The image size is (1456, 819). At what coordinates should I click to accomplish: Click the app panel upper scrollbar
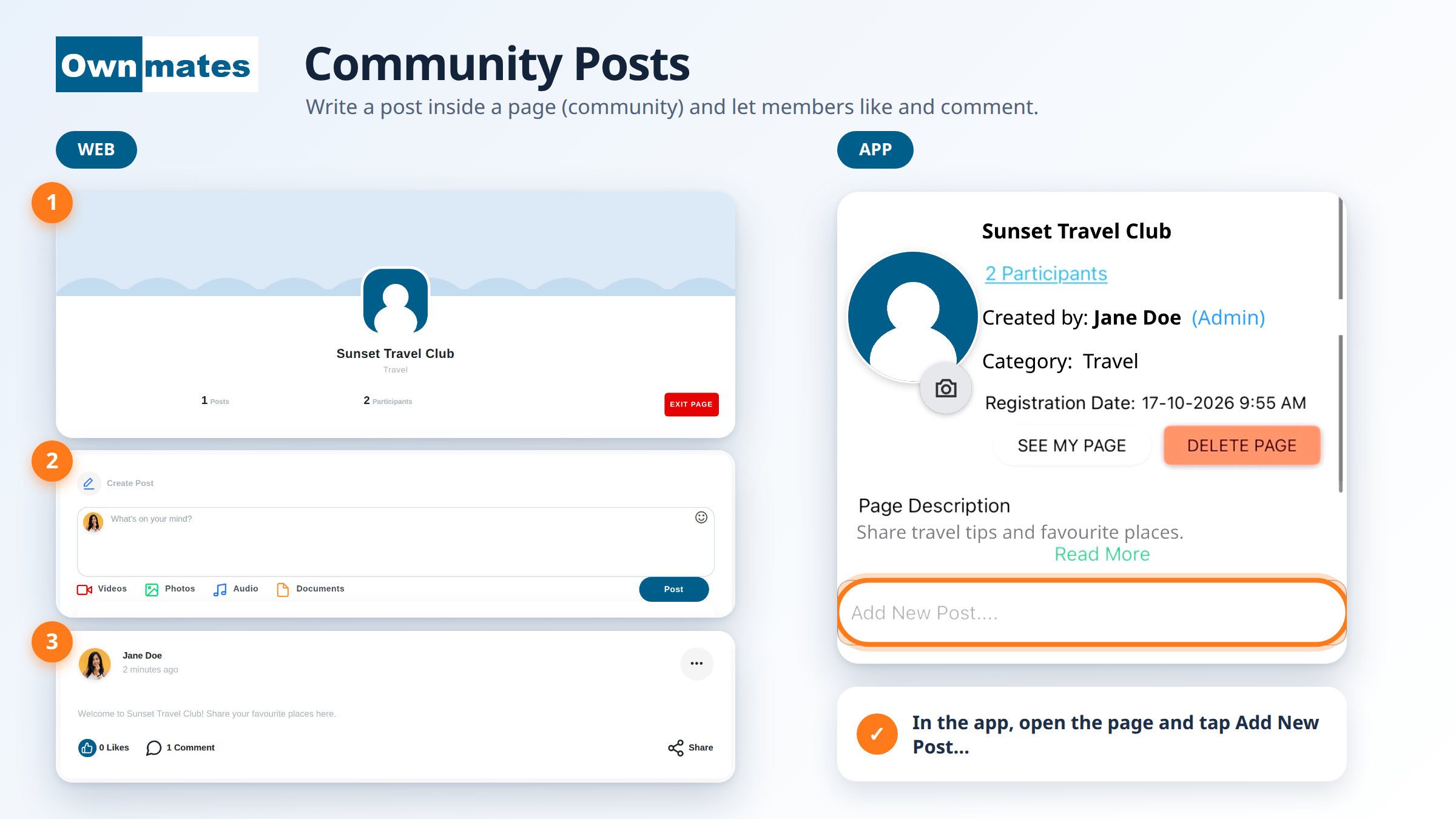pyautogui.click(x=1341, y=249)
